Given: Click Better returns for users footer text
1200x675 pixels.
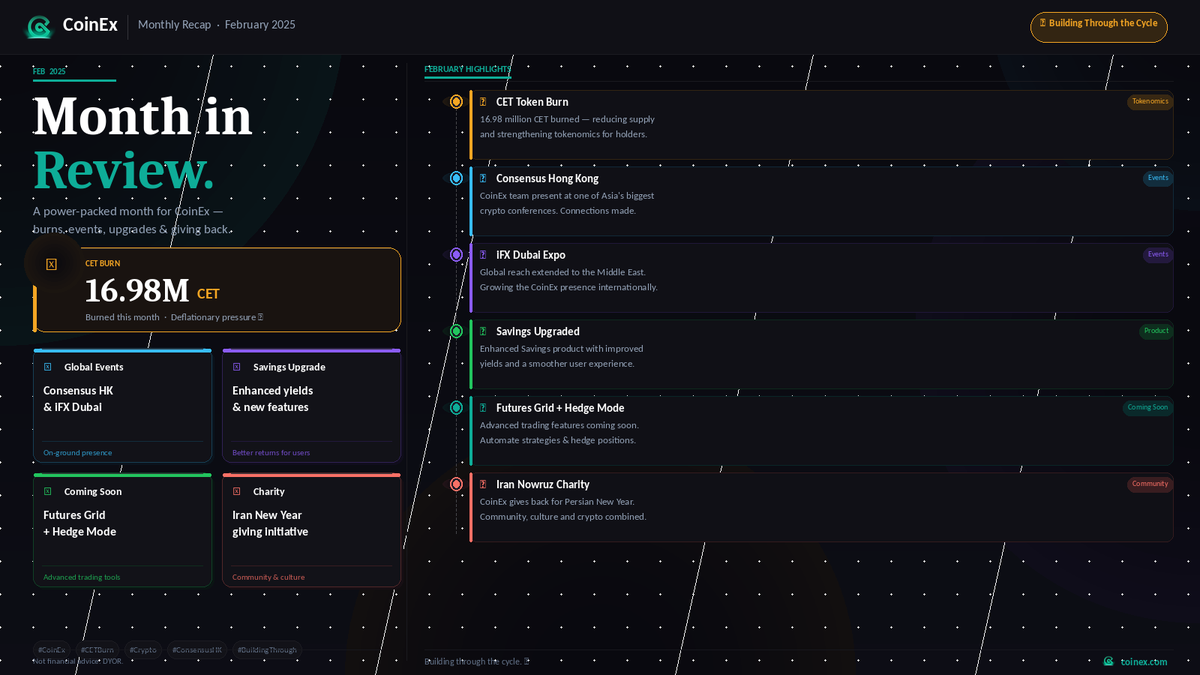Looking at the screenshot, I should [271, 453].
